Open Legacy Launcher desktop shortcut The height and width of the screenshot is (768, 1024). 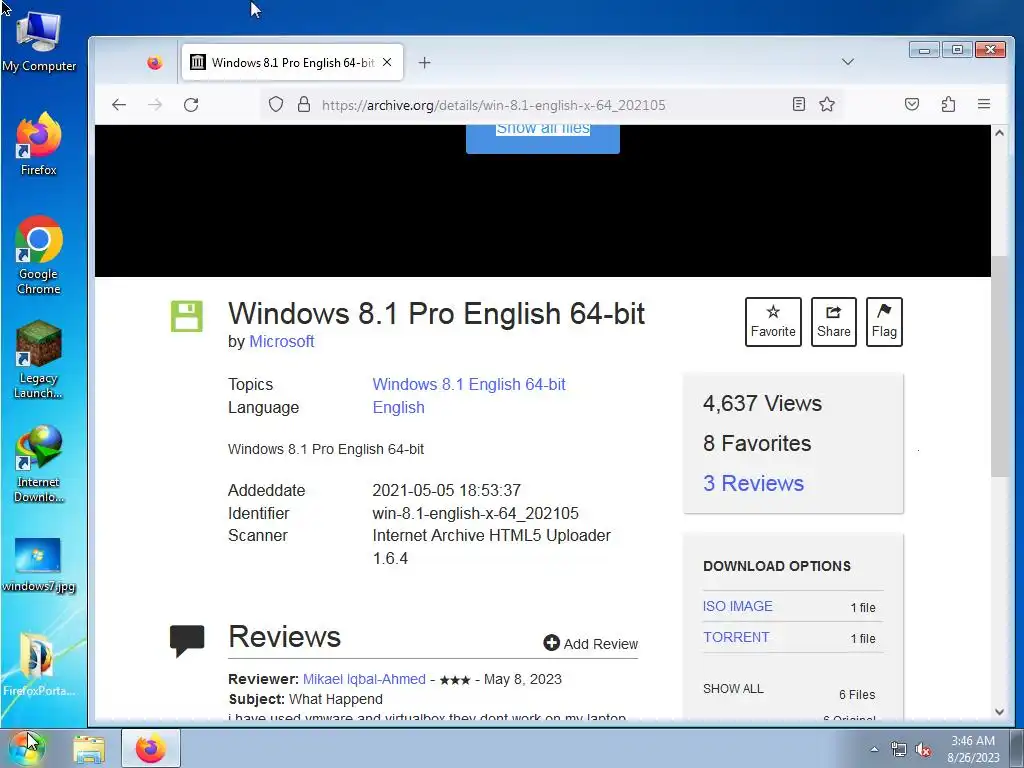(39, 359)
